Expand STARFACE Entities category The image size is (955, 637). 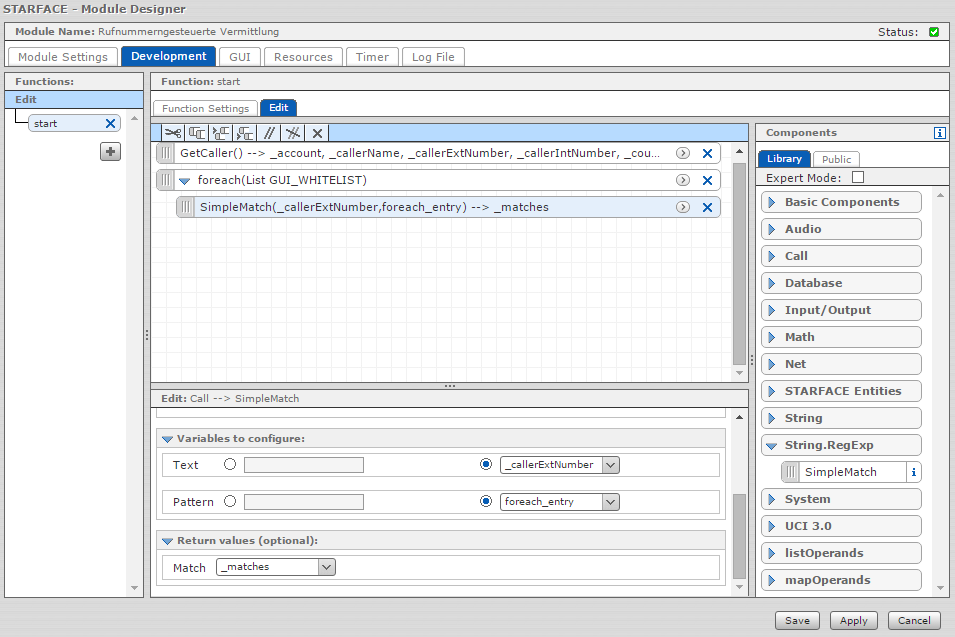[x=841, y=391]
